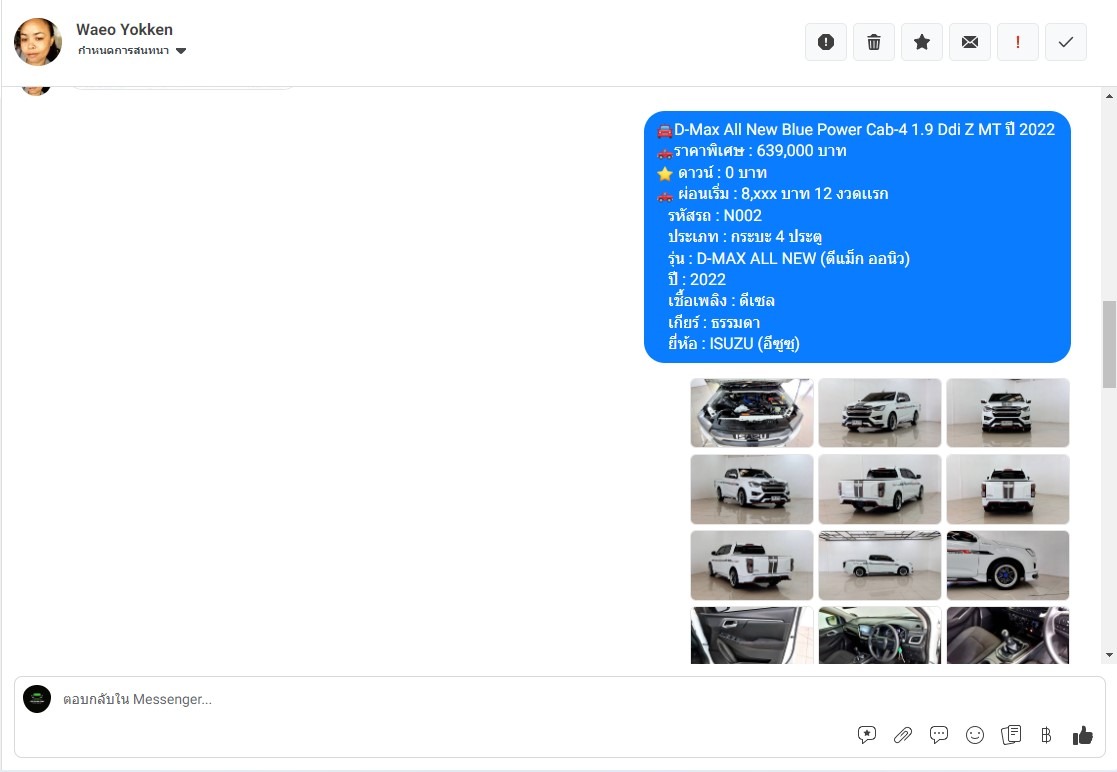Open the straight rear view truck photo
The image size is (1117, 772).
click(x=1007, y=489)
